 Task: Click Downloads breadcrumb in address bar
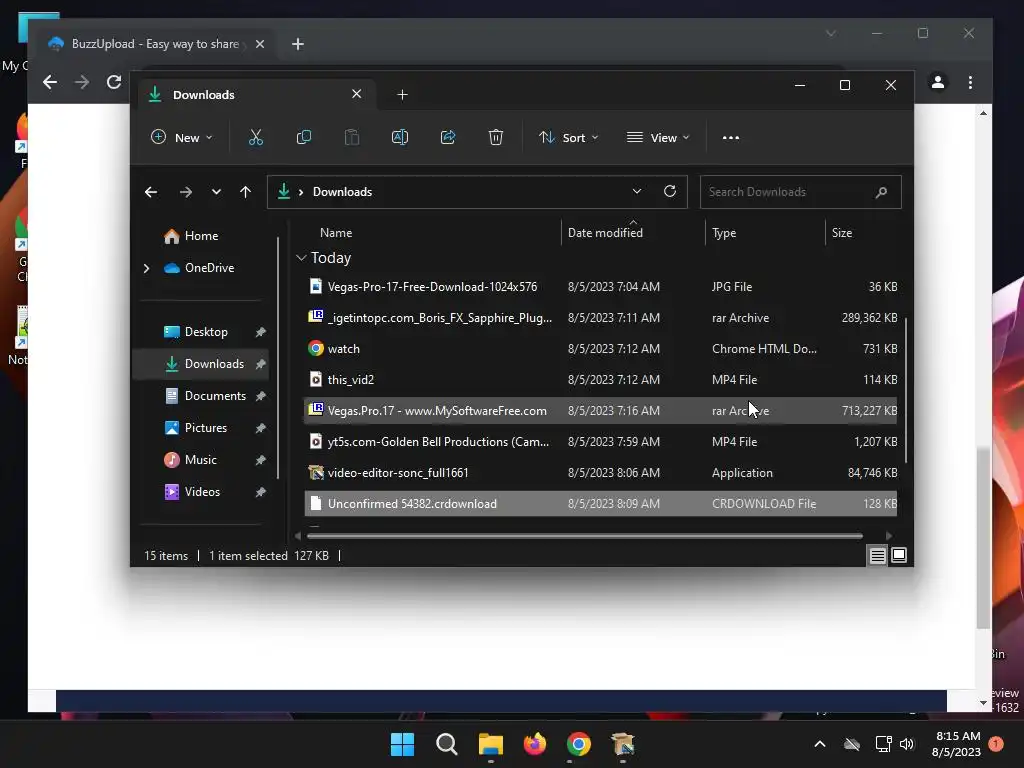[342, 192]
